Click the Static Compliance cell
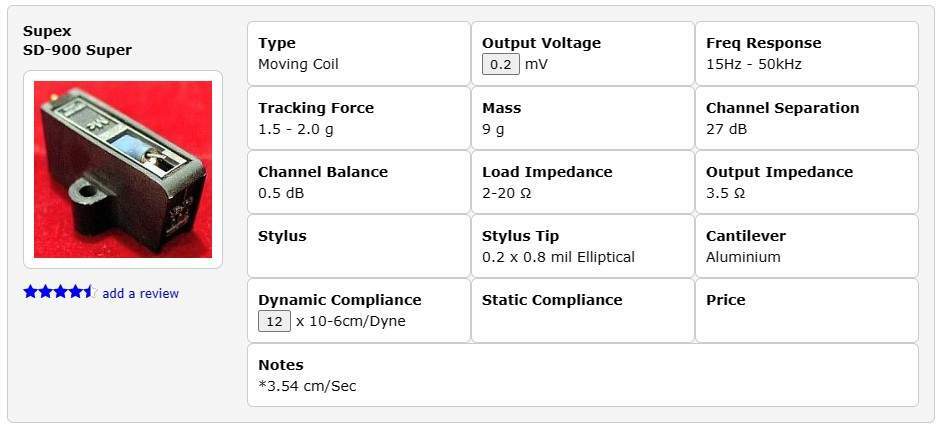Image resolution: width=938 pixels, height=431 pixels. [583, 310]
